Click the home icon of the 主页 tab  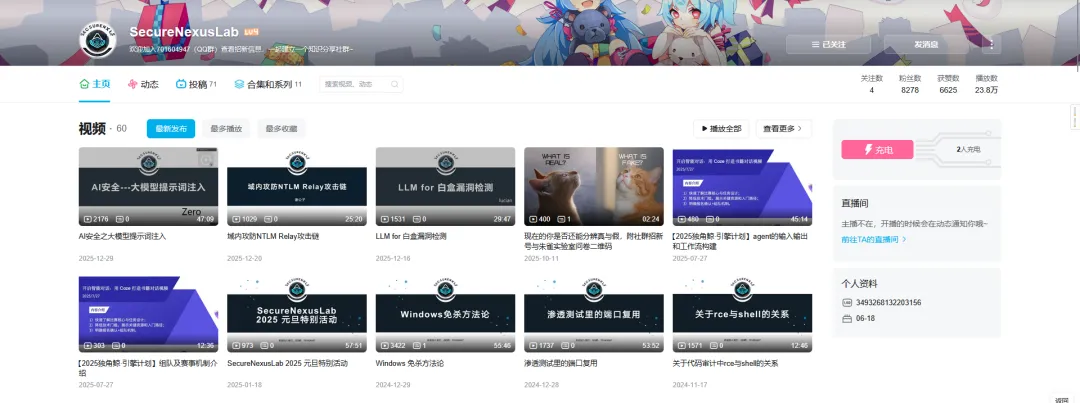[x=84, y=84]
